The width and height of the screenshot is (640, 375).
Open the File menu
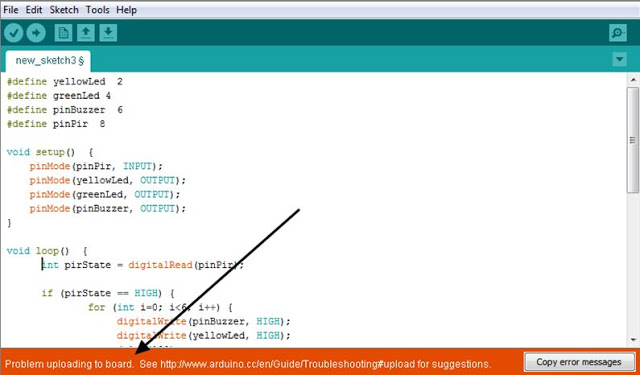pyautogui.click(x=11, y=10)
